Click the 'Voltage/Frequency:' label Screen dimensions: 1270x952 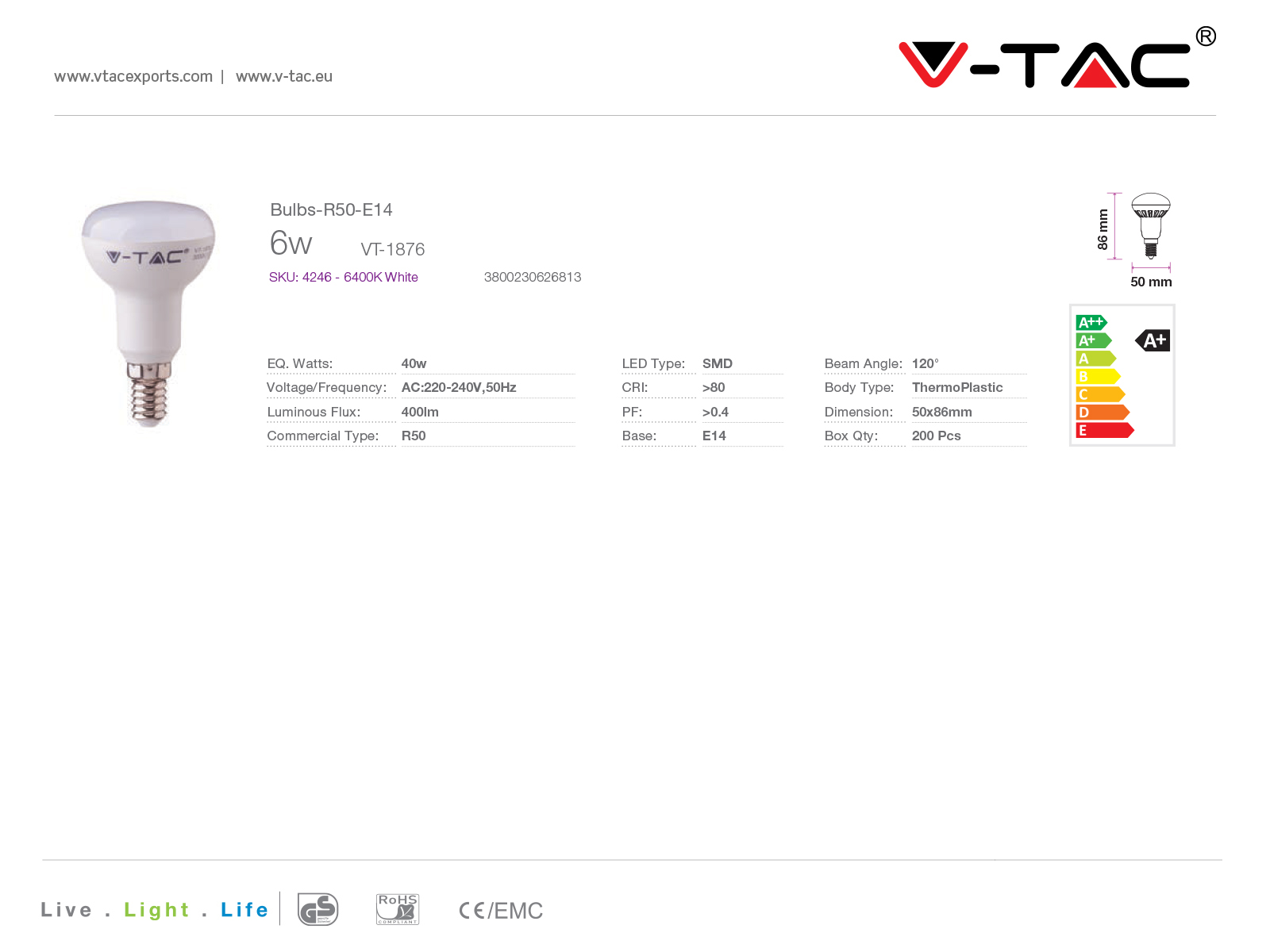click(x=326, y=387)
